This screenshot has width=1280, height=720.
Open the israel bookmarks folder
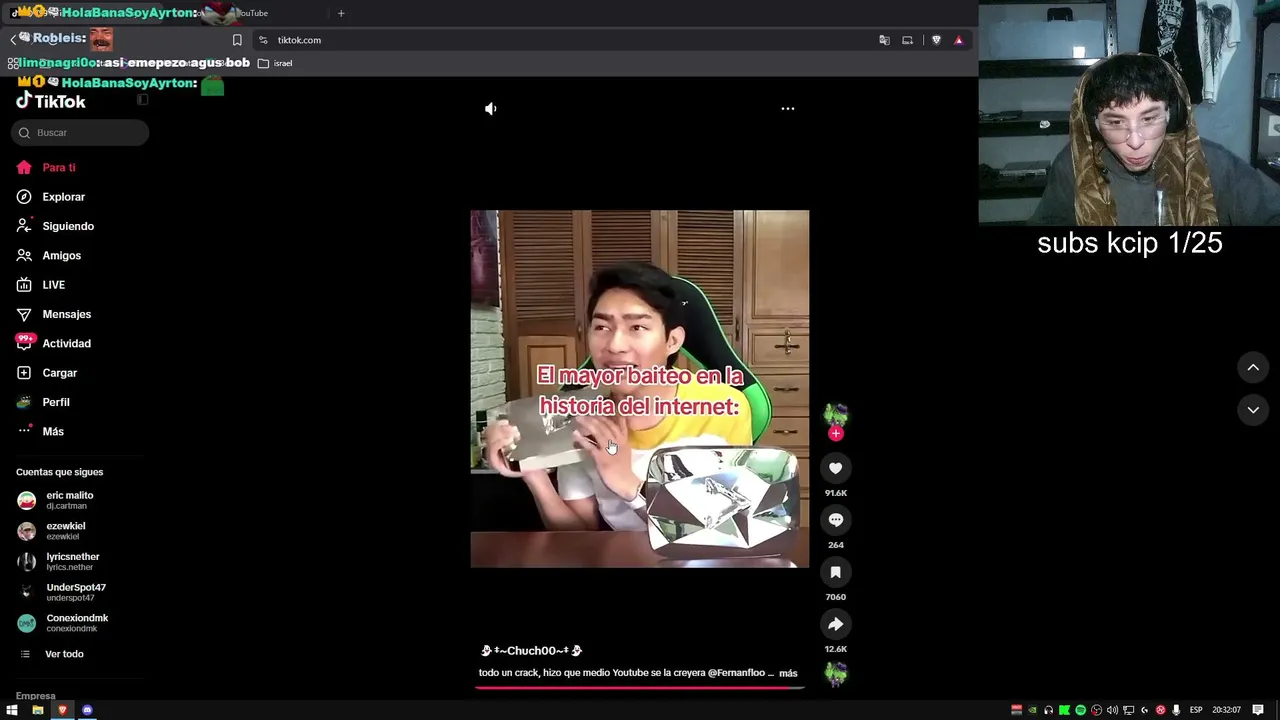click(275, 63)
